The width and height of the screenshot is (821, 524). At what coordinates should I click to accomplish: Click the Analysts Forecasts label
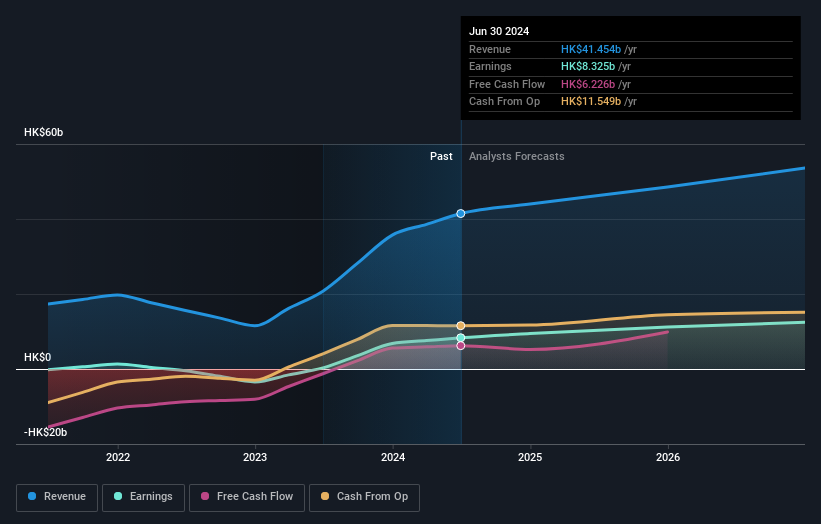(x=517, y=156)
